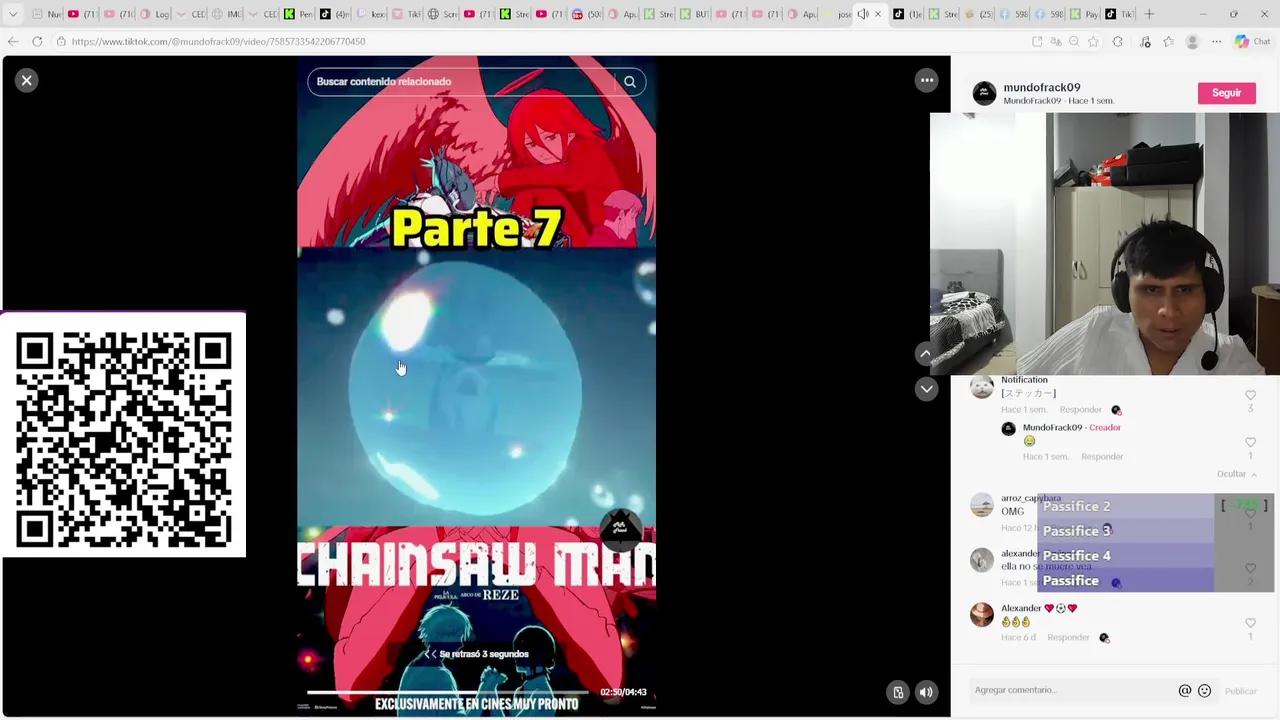
Task: Click the browser profile avatar icon
Action: tap(1192, 41)
